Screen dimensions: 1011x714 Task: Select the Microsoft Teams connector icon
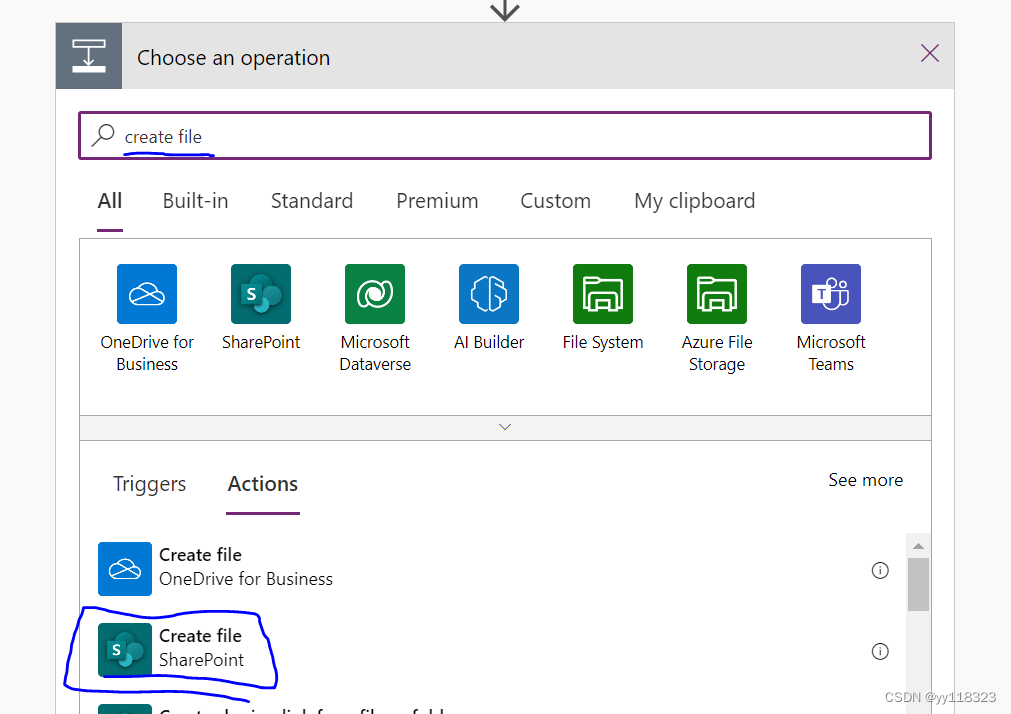click(831, 294)
